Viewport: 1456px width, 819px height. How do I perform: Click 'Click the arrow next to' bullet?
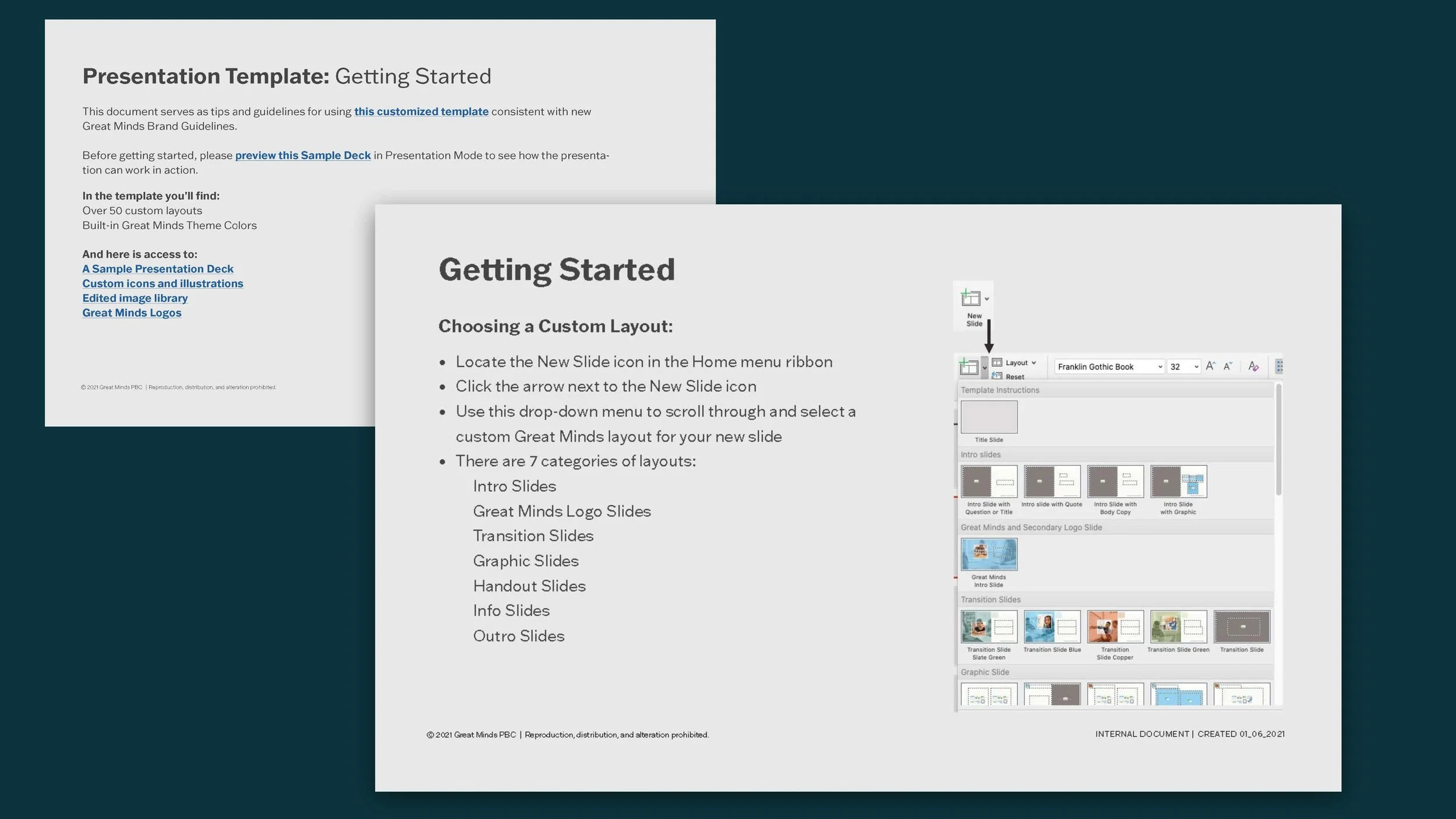point(606,387)
